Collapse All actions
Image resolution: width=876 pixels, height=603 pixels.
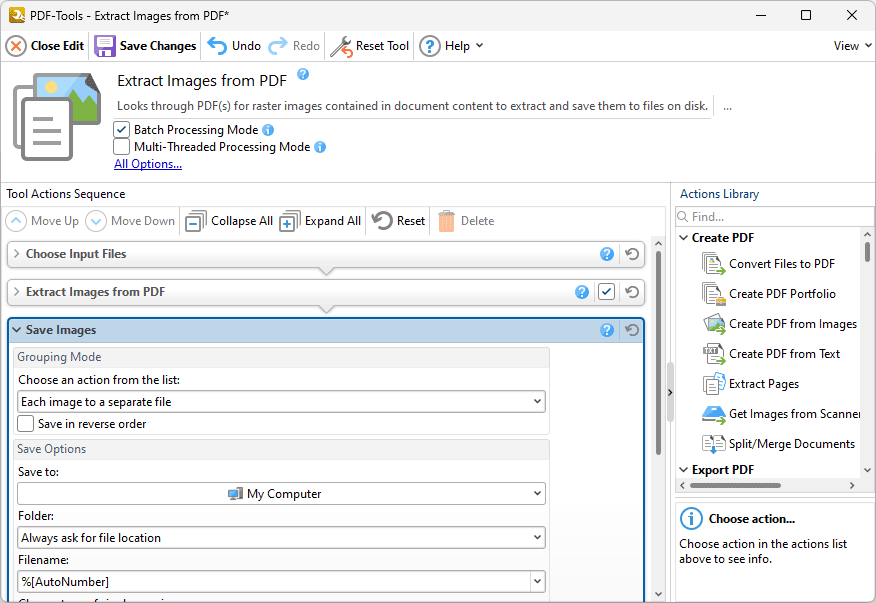(229, 221)
